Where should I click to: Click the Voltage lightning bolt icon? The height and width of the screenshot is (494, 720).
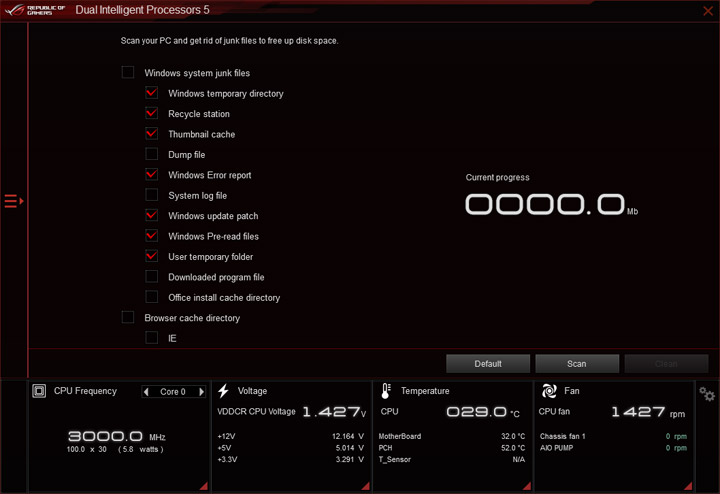click(x=224, y=391)
